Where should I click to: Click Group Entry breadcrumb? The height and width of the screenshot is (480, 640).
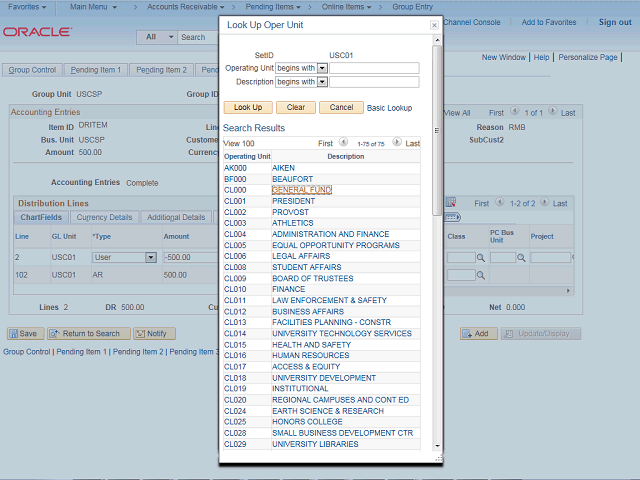click(412, 7)
